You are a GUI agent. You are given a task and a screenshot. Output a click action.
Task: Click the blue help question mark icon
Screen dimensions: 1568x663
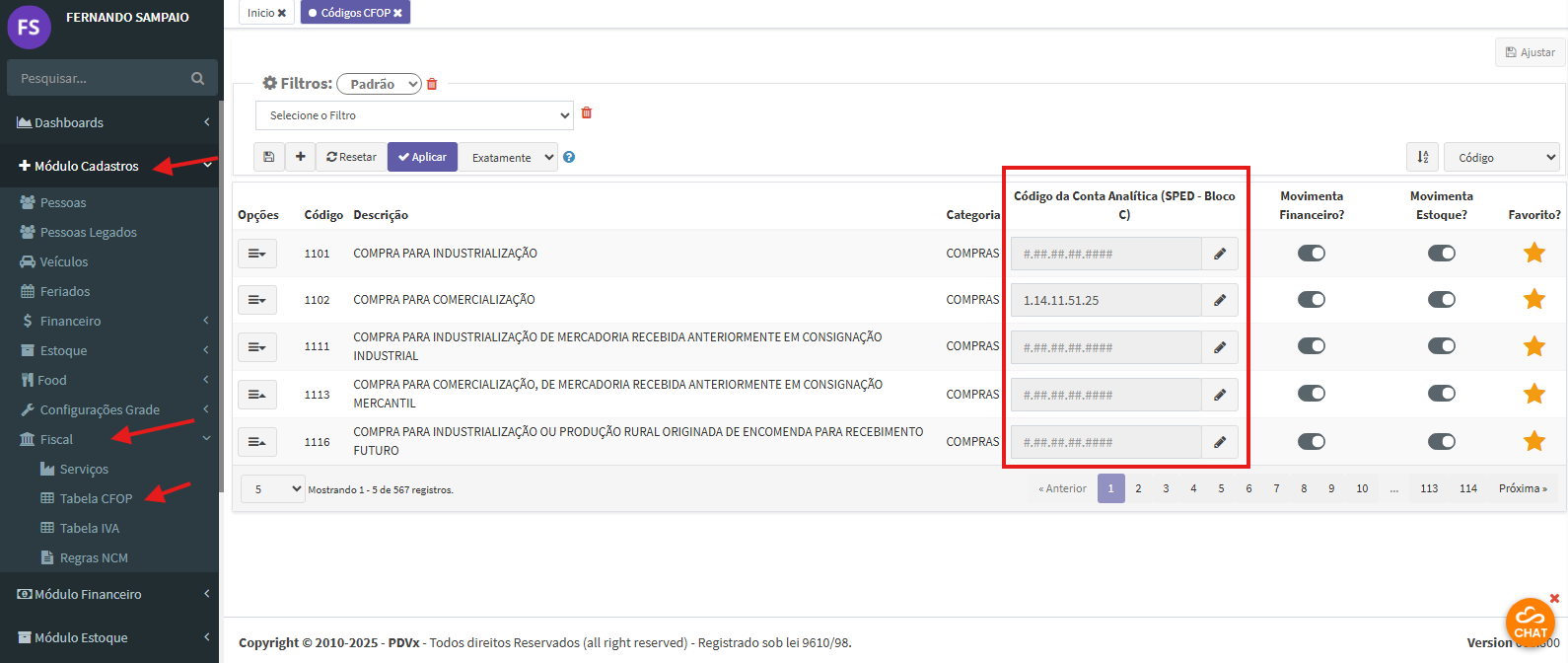point(569,157)
